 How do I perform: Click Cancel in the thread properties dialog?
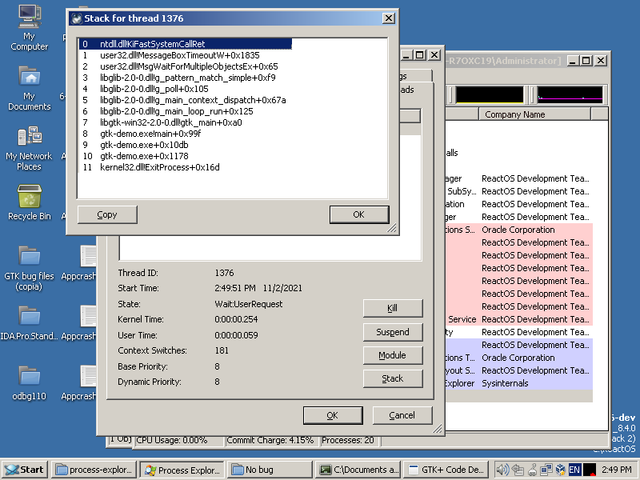click(x=402, y=416)
